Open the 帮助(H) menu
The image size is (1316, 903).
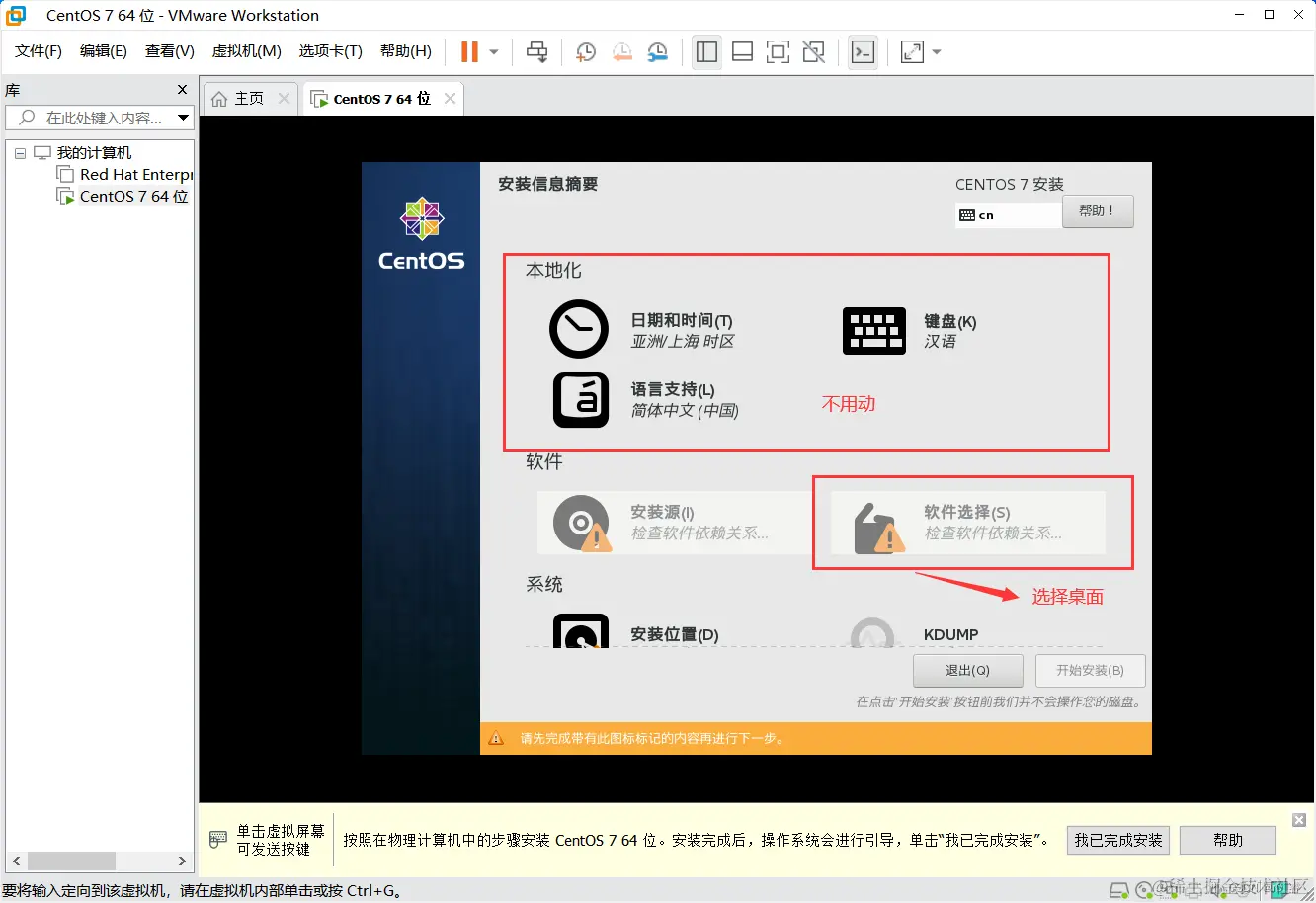tap(406, 51)
